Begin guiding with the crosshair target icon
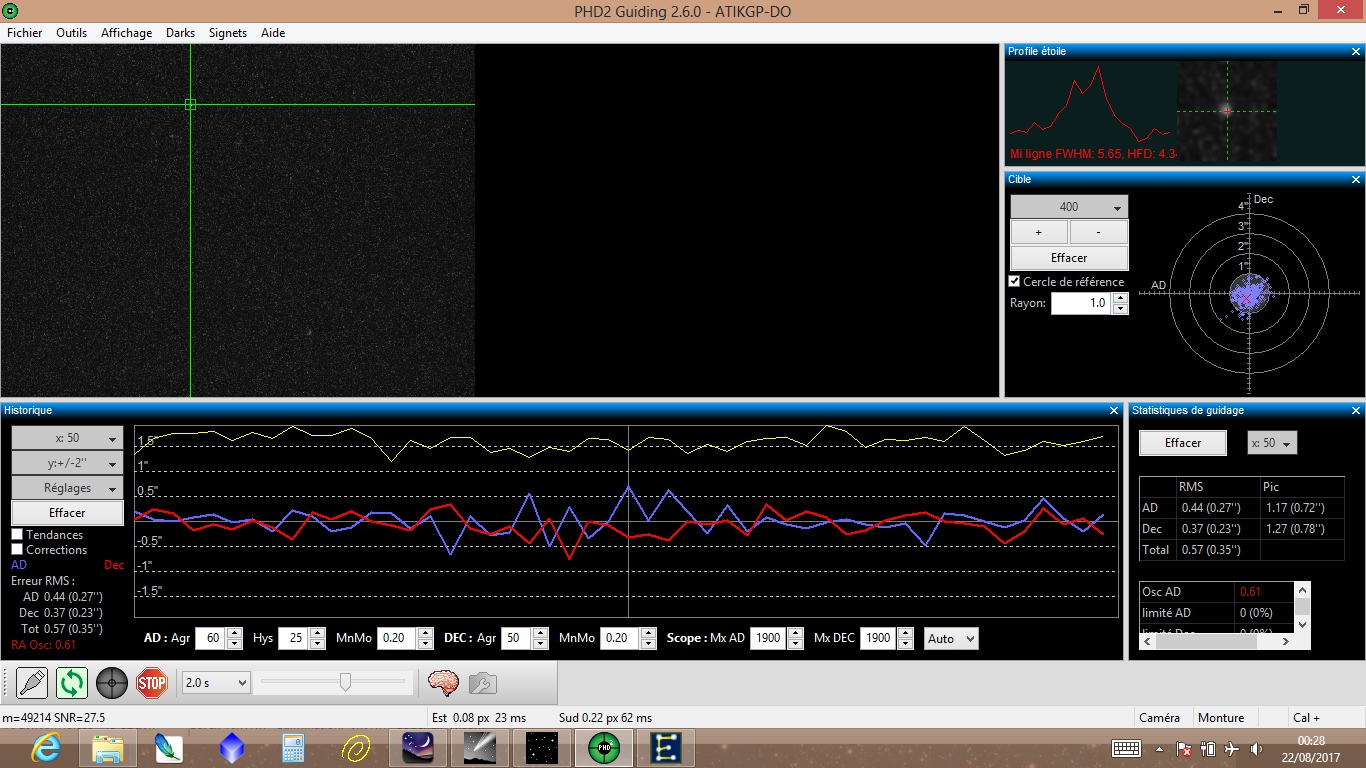 coord(112,683)
